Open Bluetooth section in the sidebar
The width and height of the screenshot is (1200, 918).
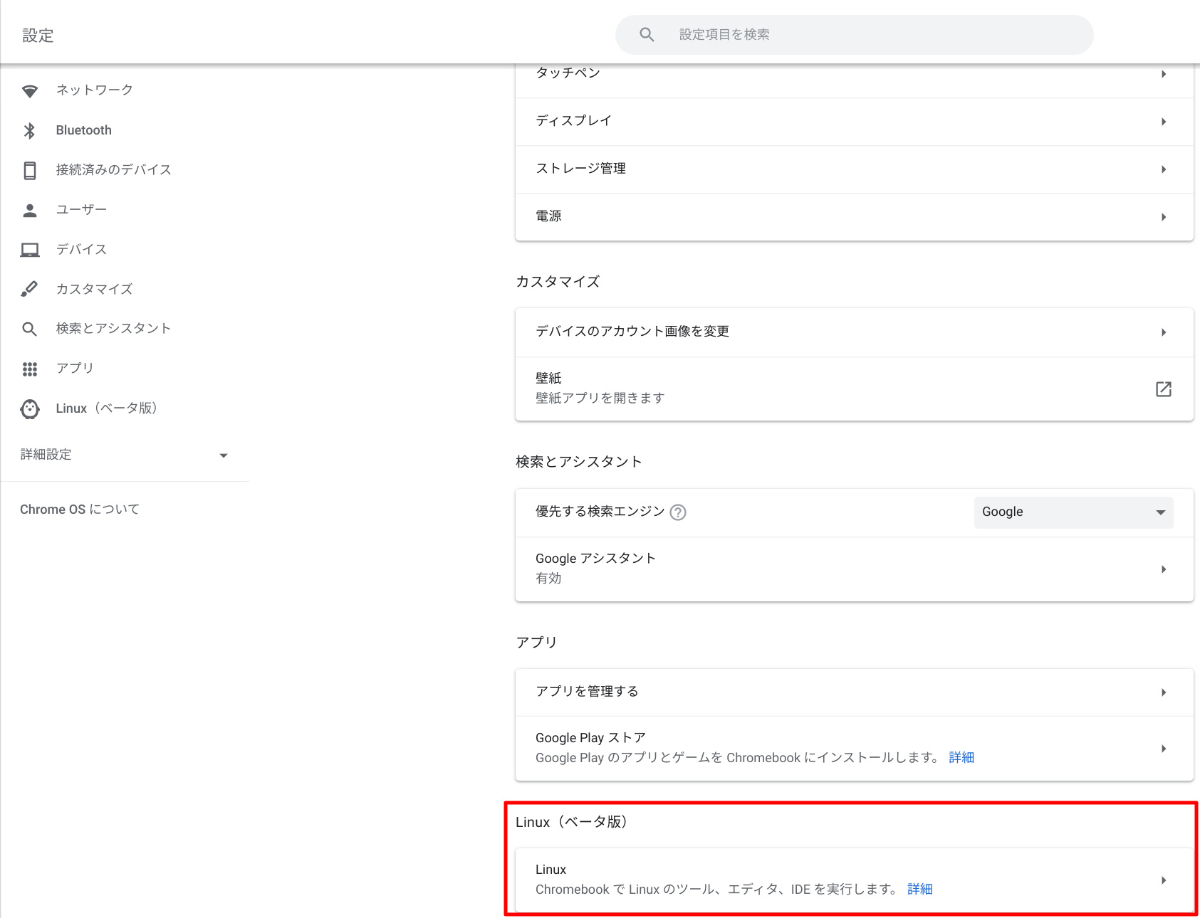[x=84, y=130]
